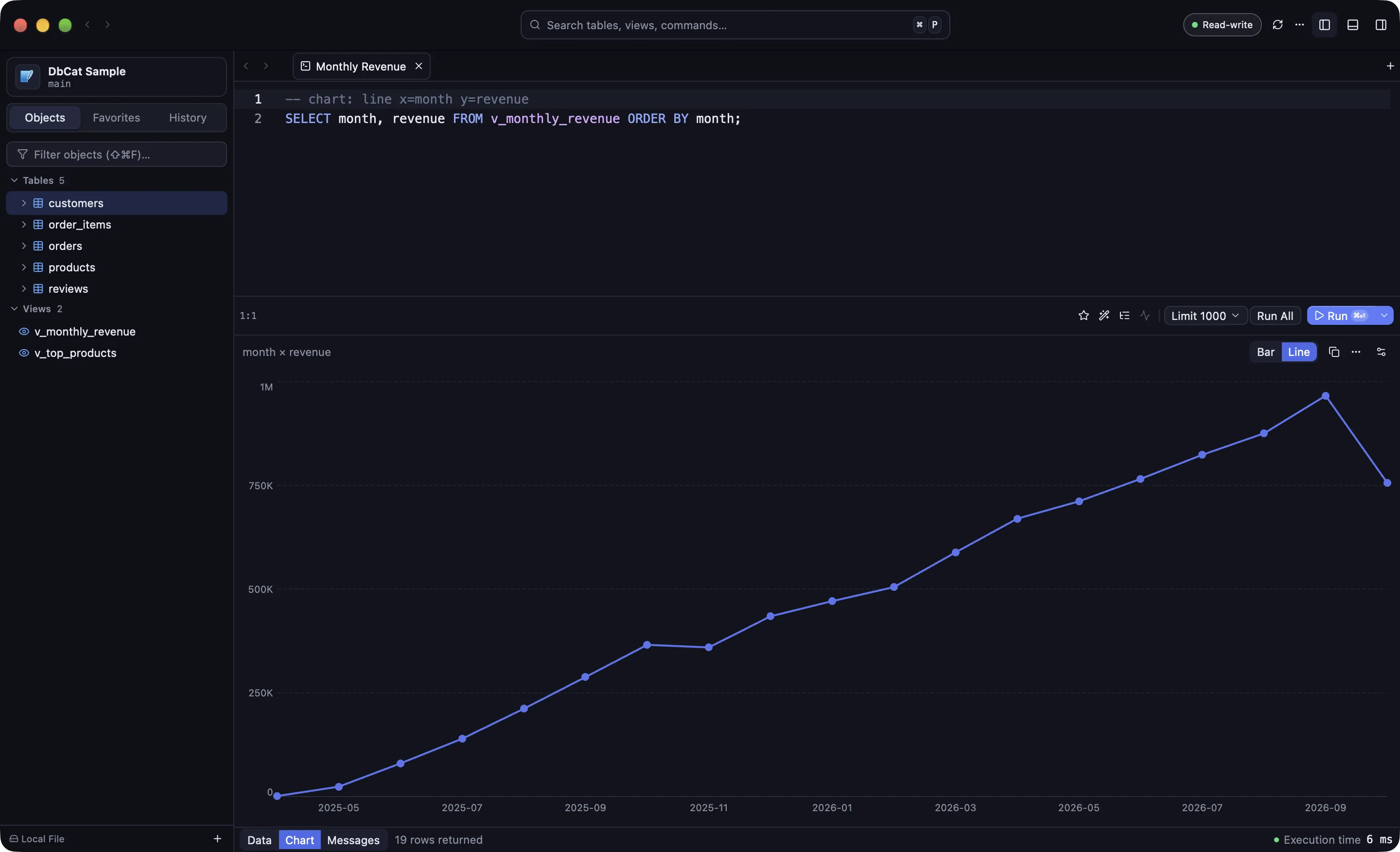
Task: Click the forward arrow in title bar
Action: pos(107,24)
